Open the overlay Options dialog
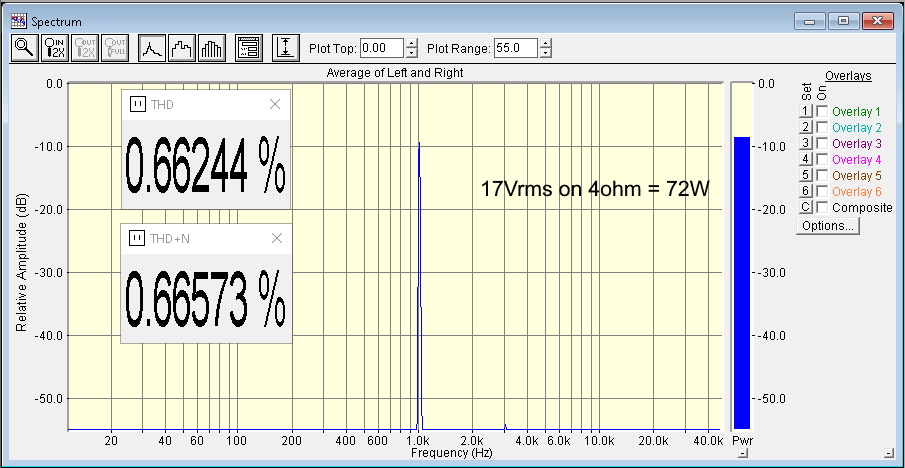The image size is (905, 468). pos(828,226)
